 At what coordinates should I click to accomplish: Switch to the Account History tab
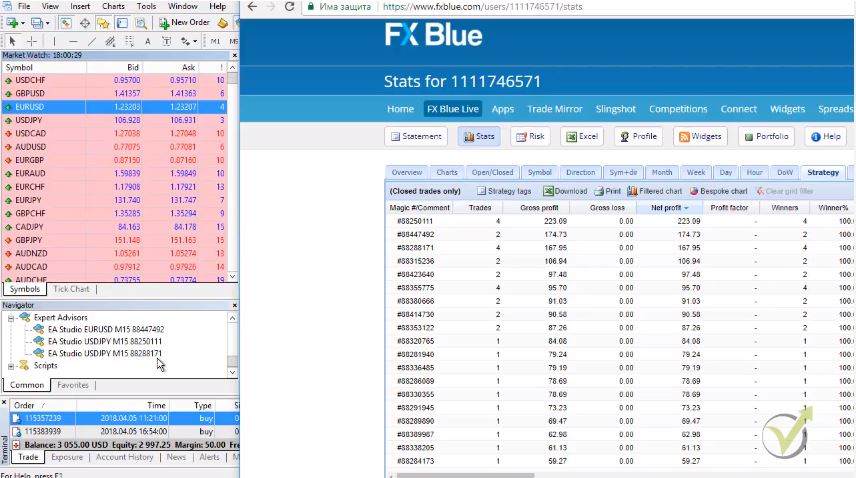coord(124,457)
